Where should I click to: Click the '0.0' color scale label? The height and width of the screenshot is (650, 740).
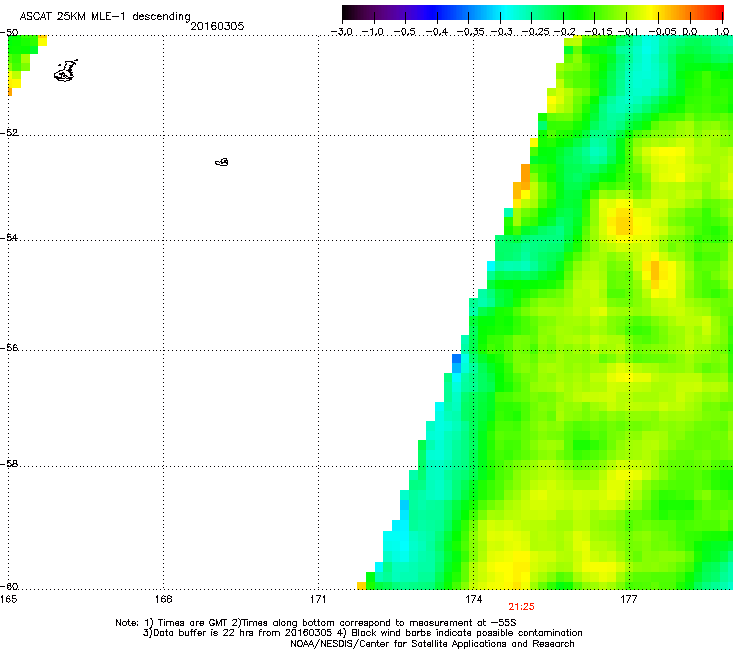tap(690, 32)
